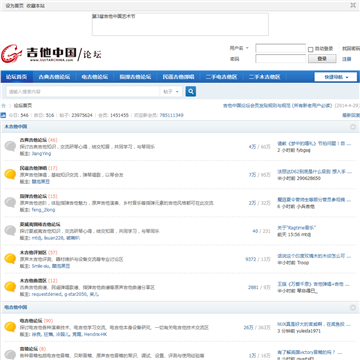Open moderator Smile-su's profile
The image size is (360, 360).
[x=41, y=266]
